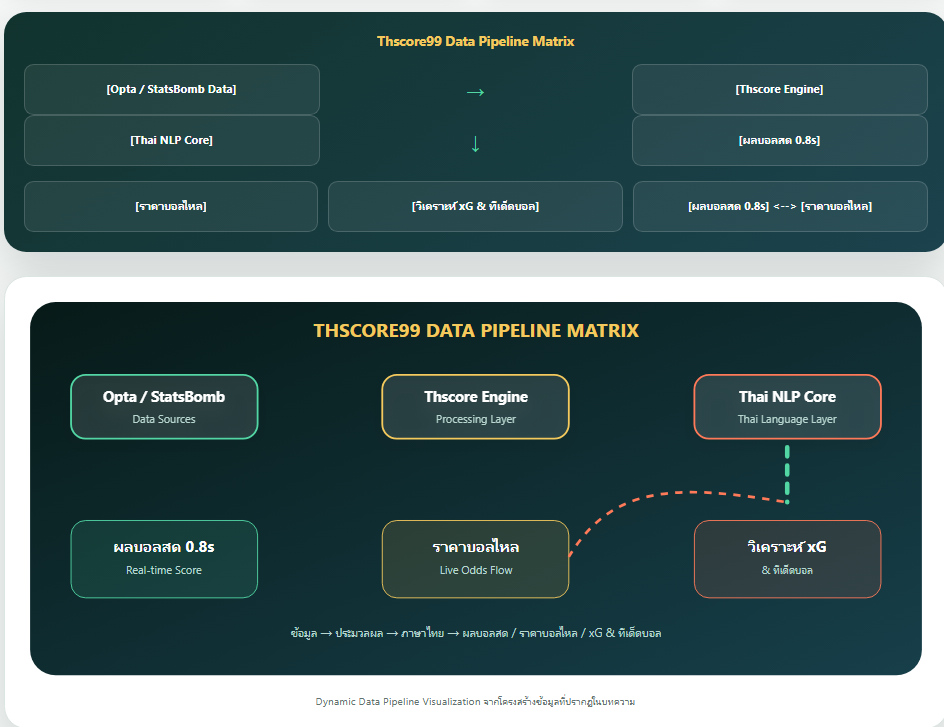Viewport: 944px width, 727px height.
Task: Click the flow summary line ข้อมูล → ประมวลผล
Action: tap(476, 633)
